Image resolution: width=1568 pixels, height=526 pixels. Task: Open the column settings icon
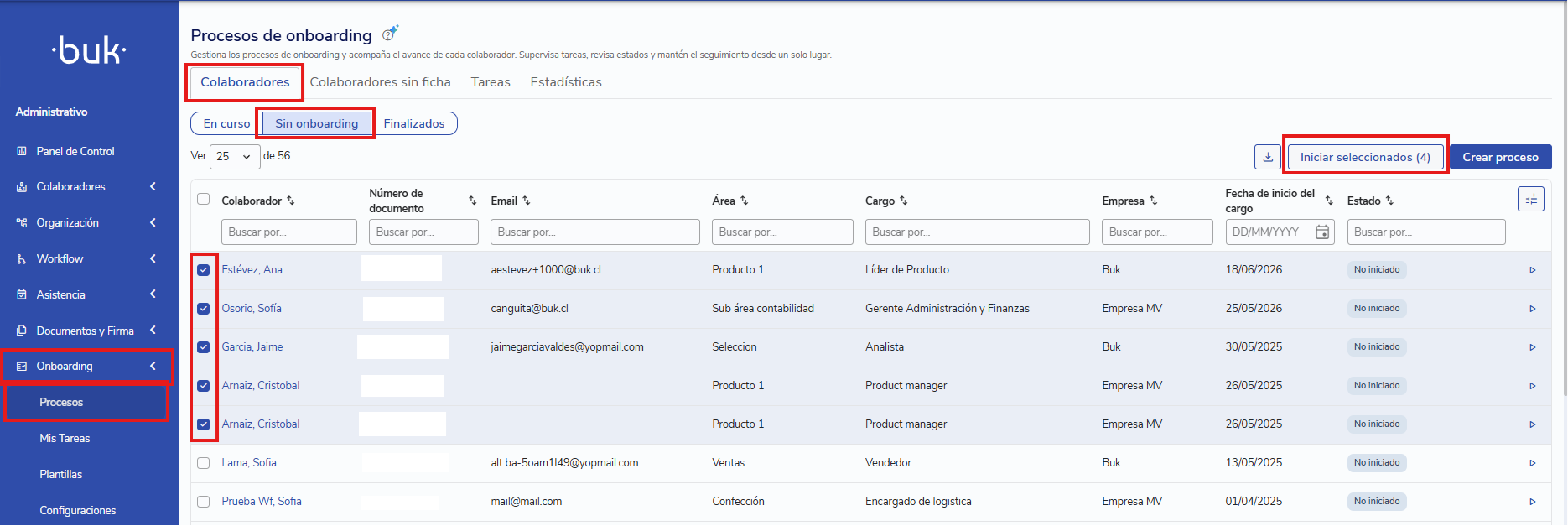pos(1531,199)
